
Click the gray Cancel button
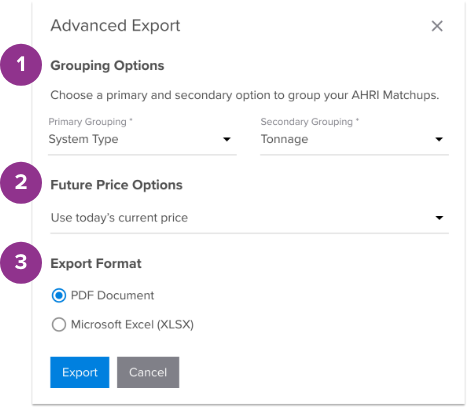pos(148,372)
